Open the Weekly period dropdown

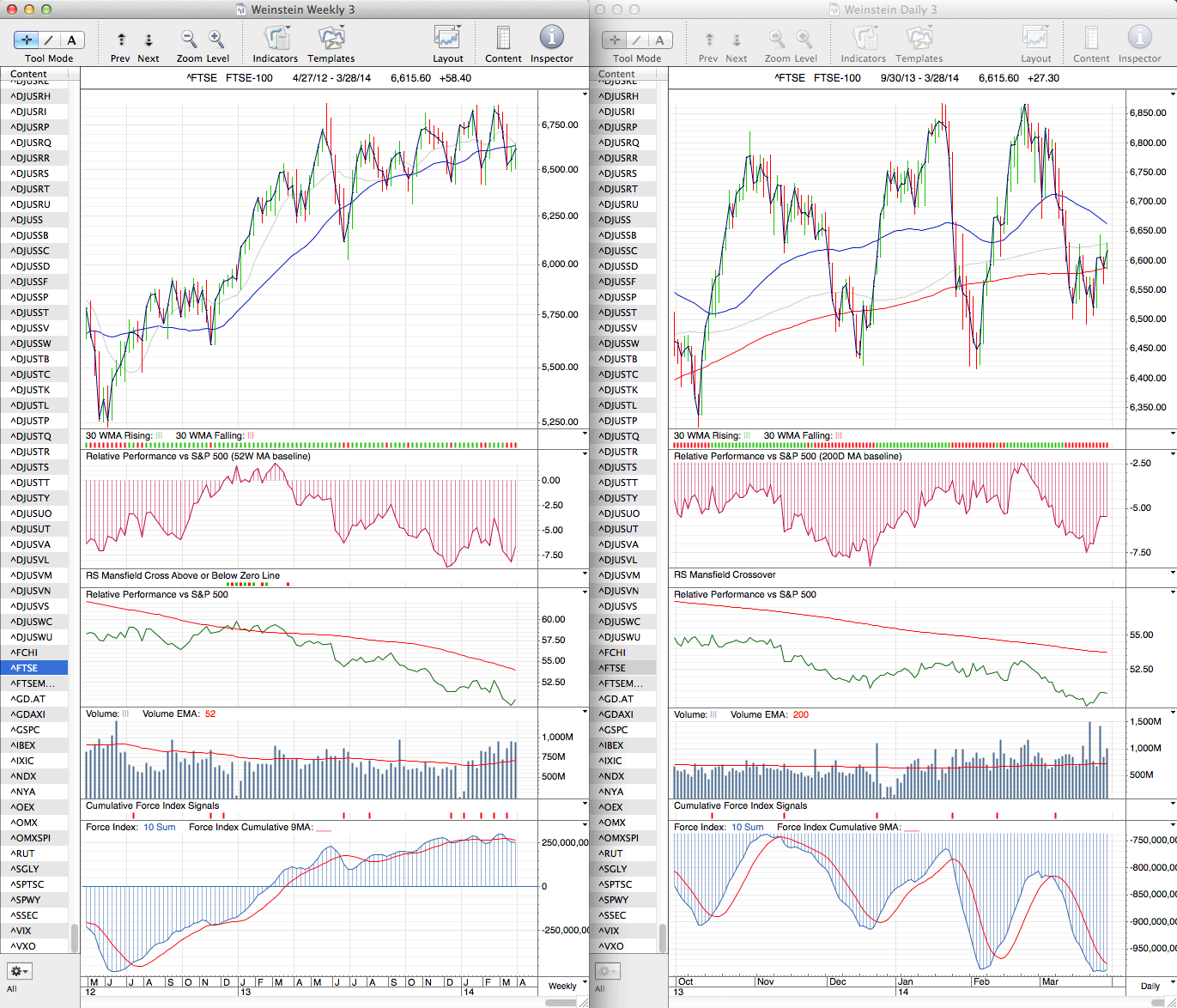tap(566, 986)
